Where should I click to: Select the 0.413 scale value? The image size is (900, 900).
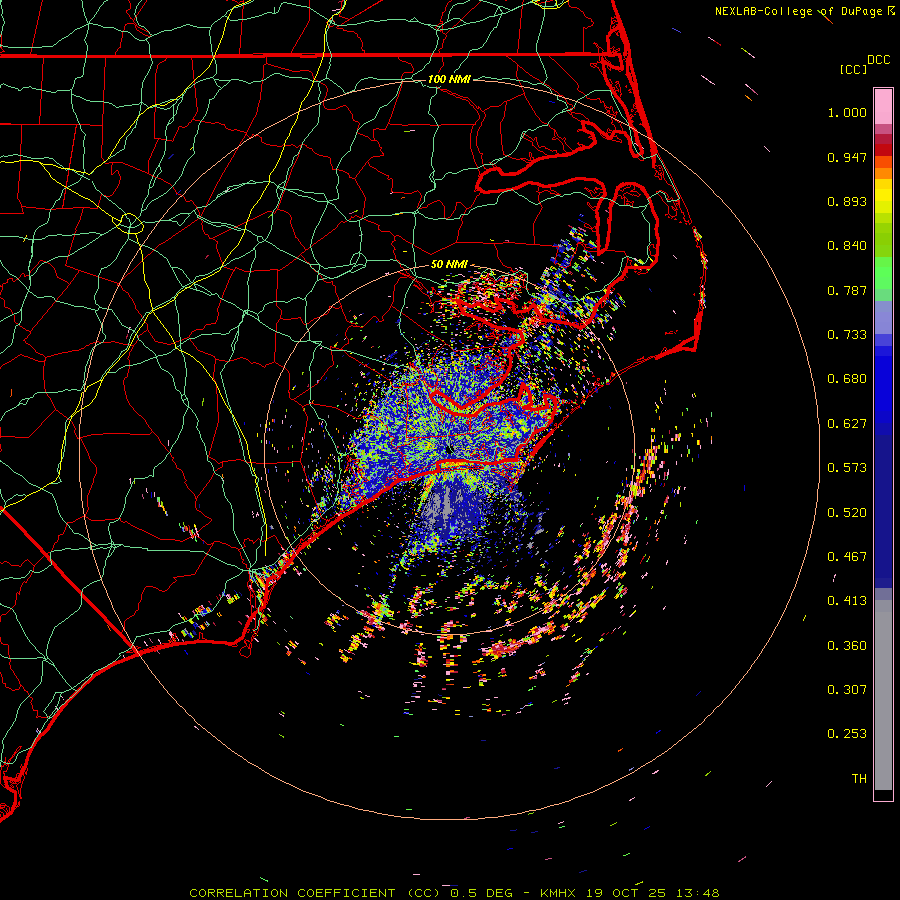(847, 601)
